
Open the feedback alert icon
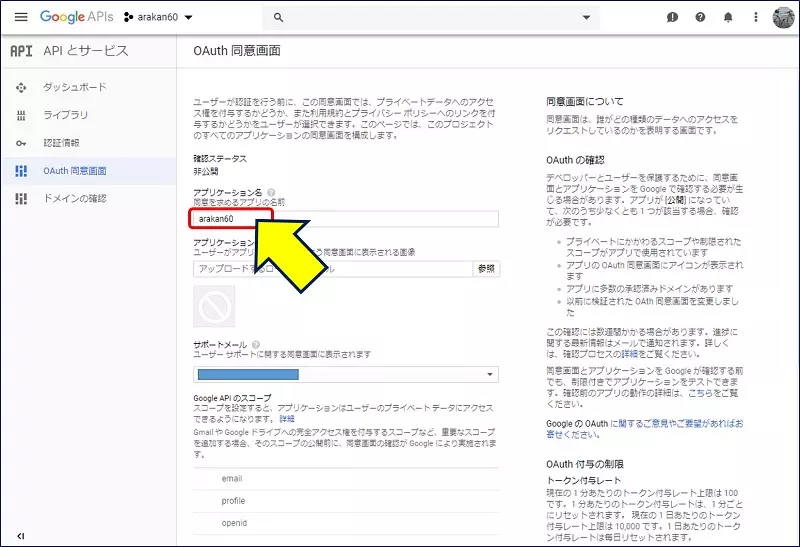[x=672, y=17]
